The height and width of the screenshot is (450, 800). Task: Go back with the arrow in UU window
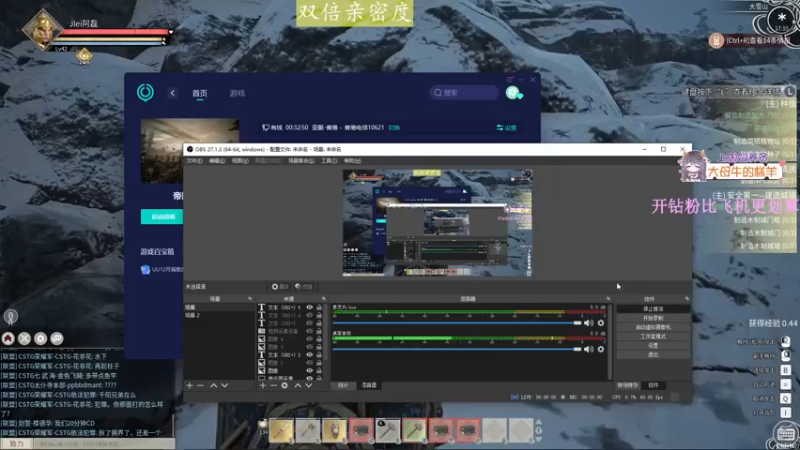(x=172, y=93)
